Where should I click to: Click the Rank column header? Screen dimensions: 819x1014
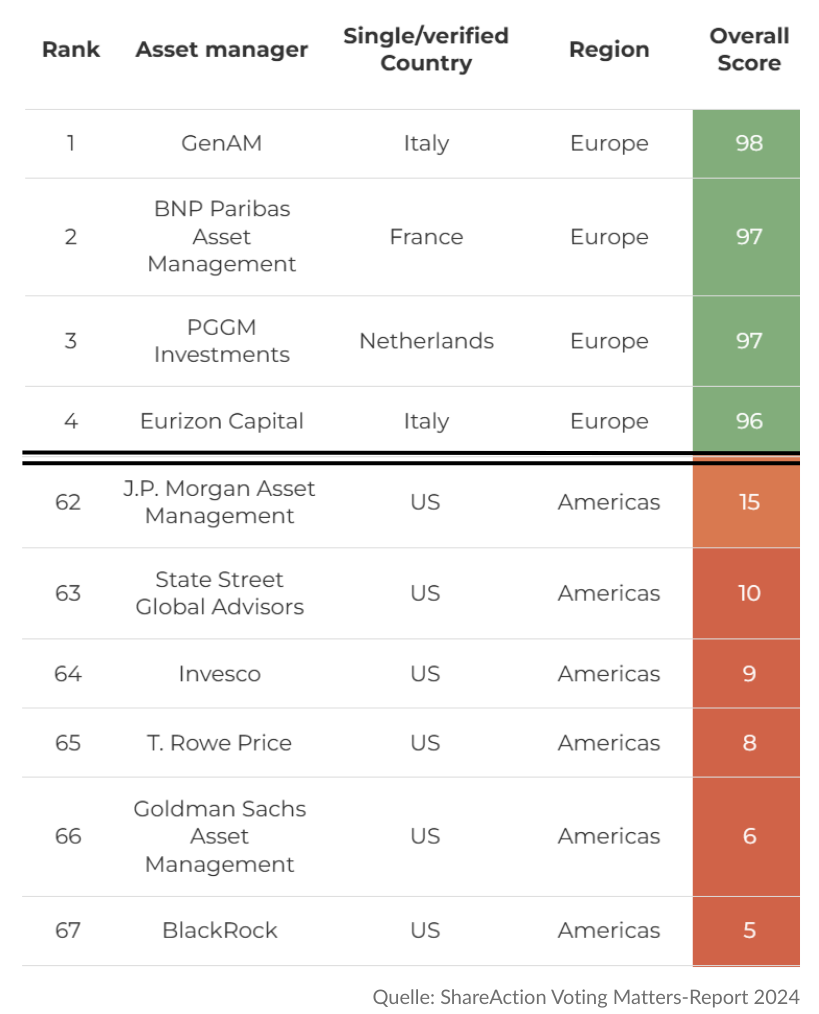pos(71,50)
